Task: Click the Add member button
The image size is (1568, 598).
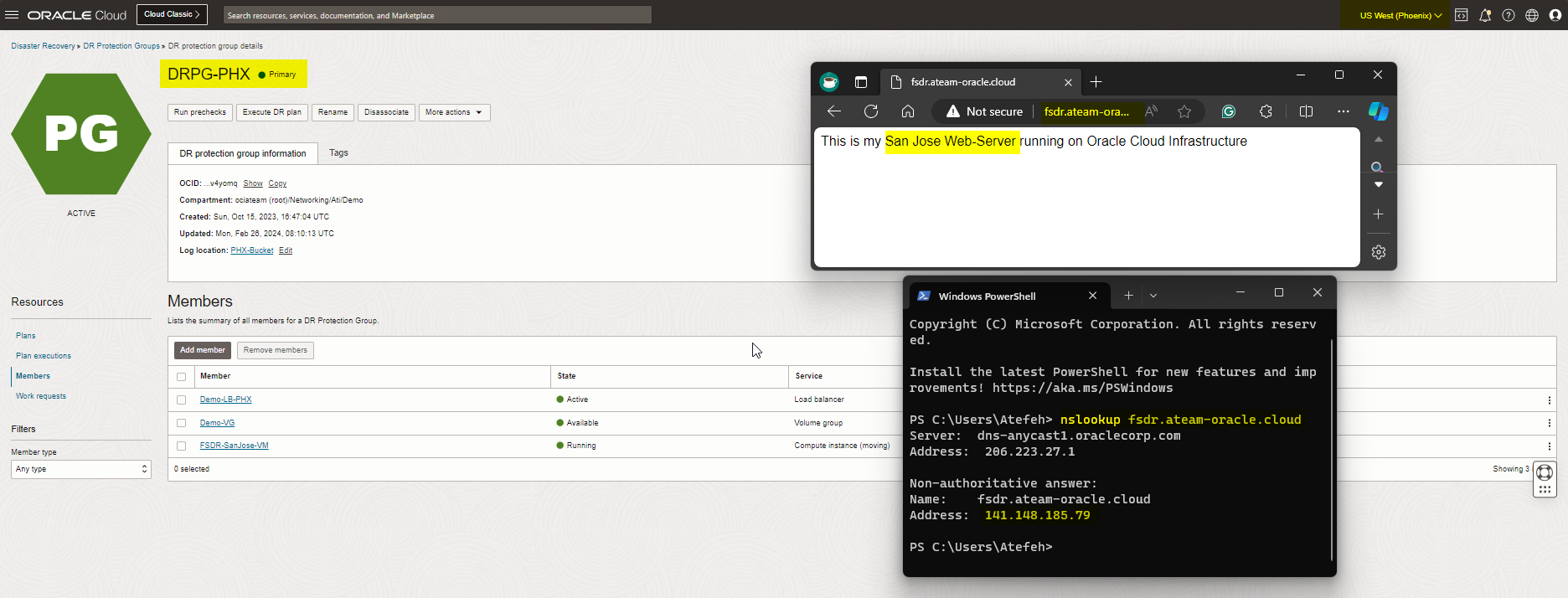Action: [202, 350]
